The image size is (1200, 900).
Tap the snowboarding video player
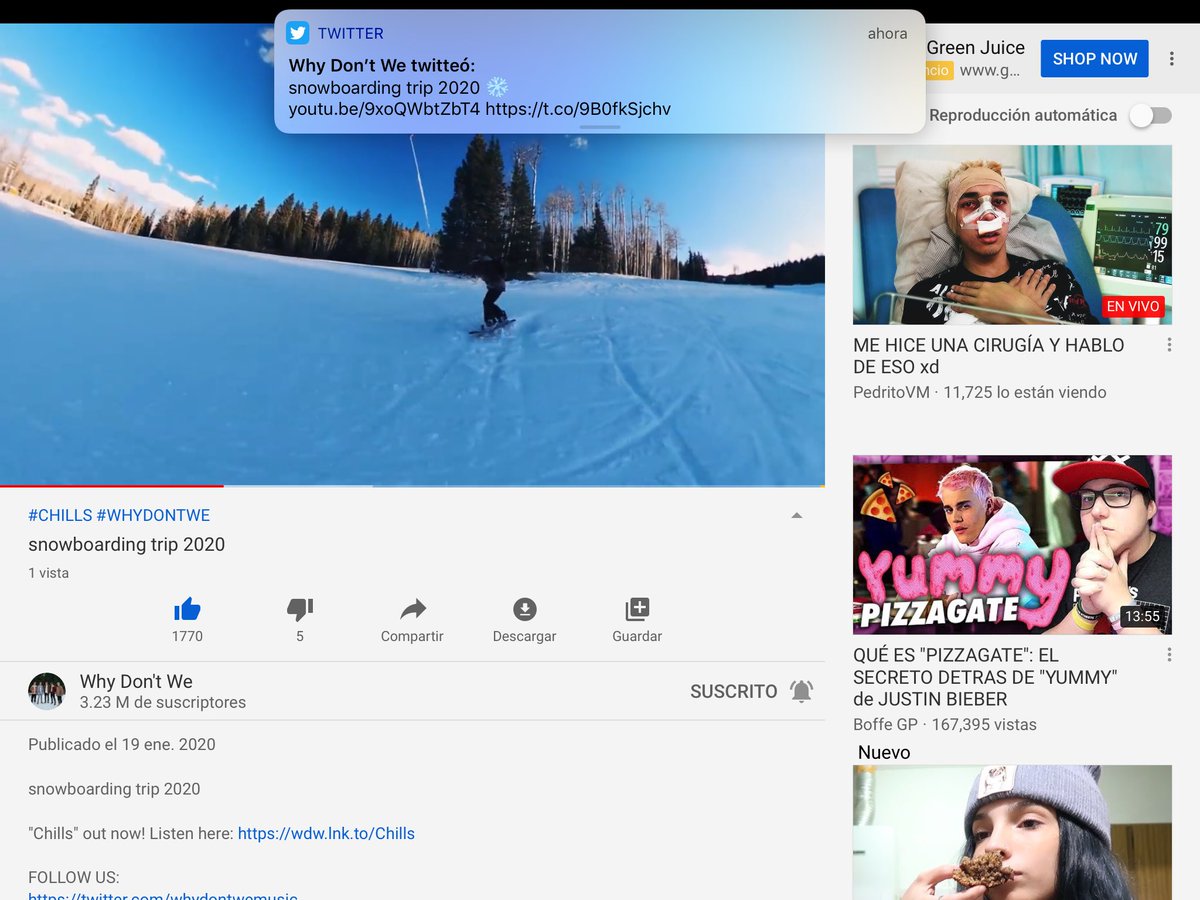click(x=412, y=254)
